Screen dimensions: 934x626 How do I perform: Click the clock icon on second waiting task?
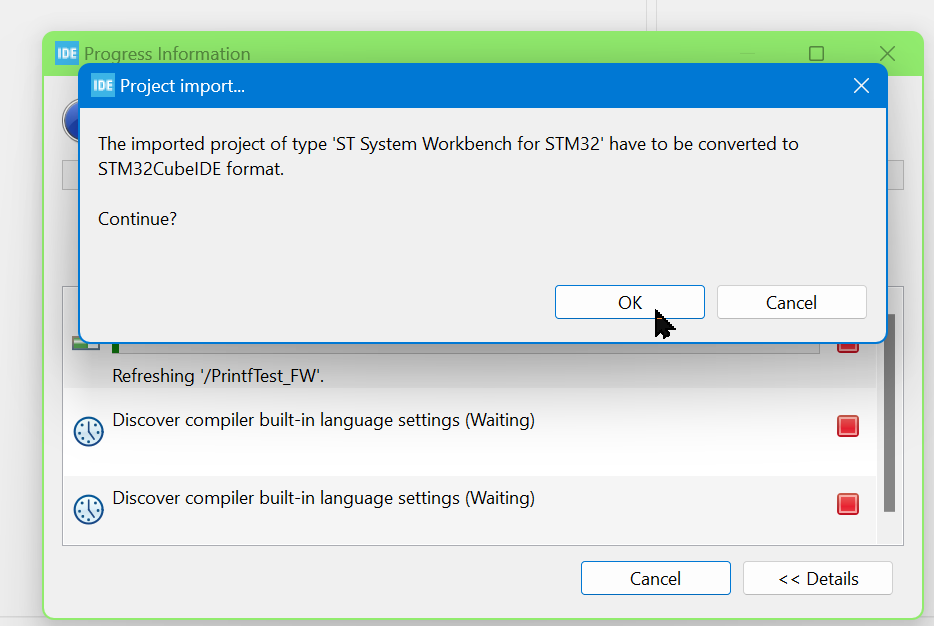pyautogui.click(x=88, y=510)
